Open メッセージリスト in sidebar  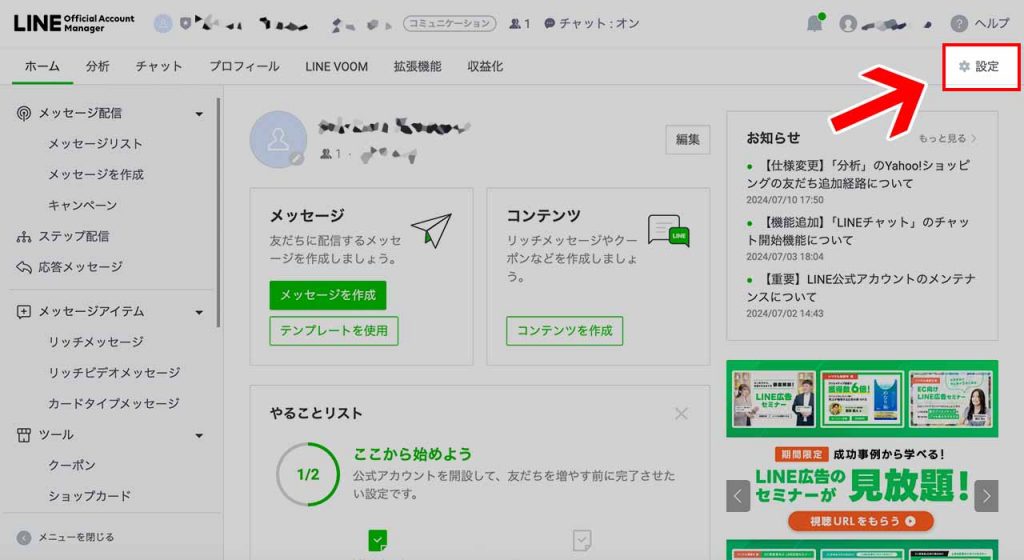95,144
